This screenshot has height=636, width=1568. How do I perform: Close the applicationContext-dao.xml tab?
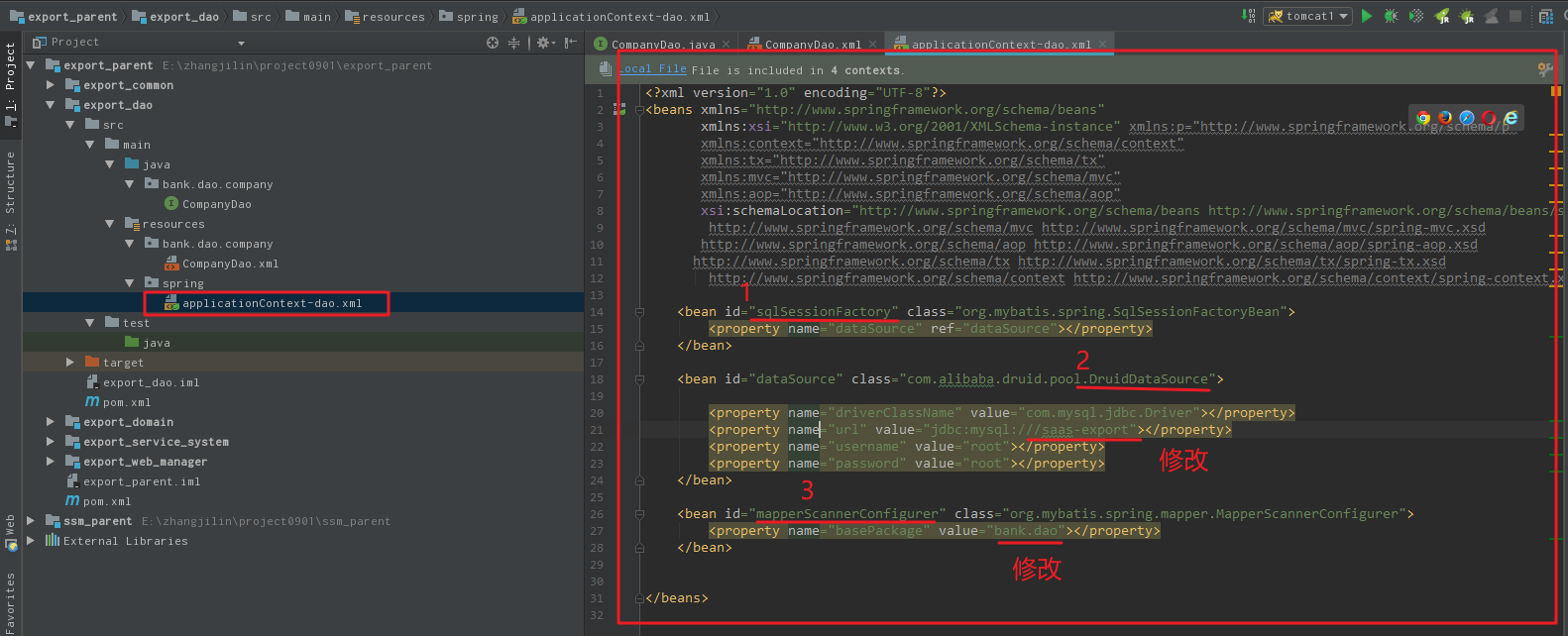pos(1102,45)
